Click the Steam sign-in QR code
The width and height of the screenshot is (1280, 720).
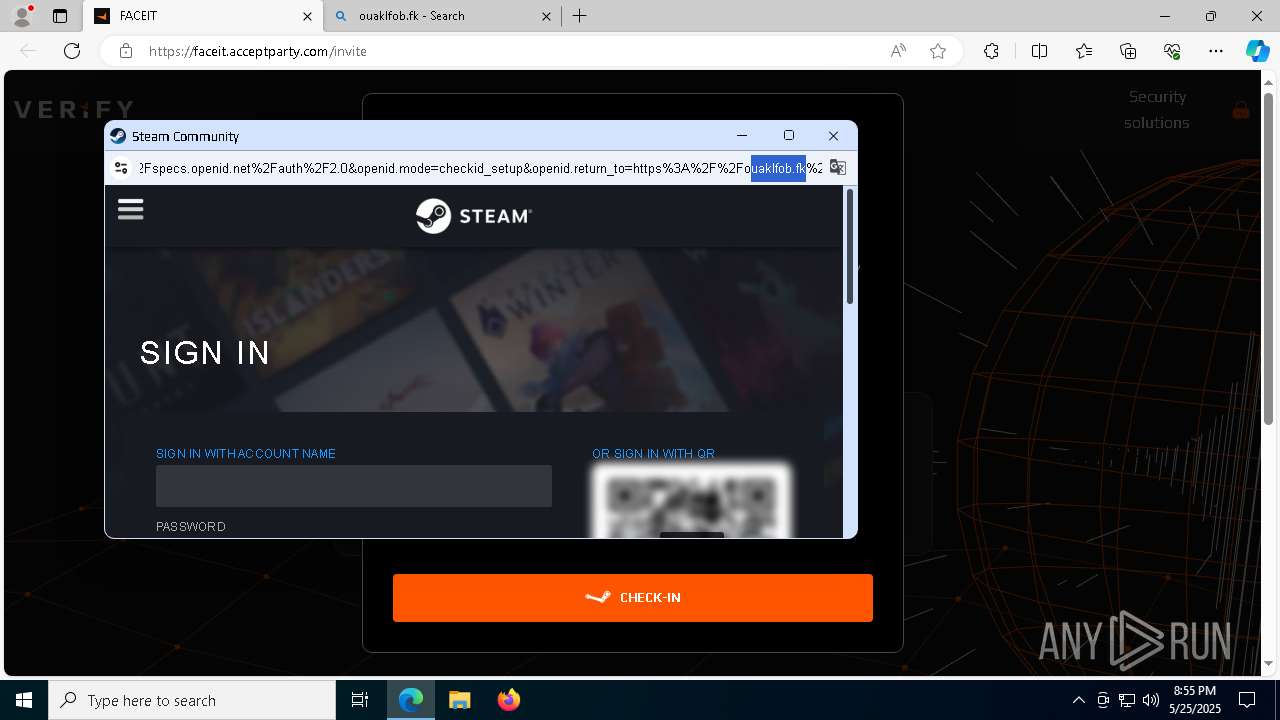tap(691, 502)
